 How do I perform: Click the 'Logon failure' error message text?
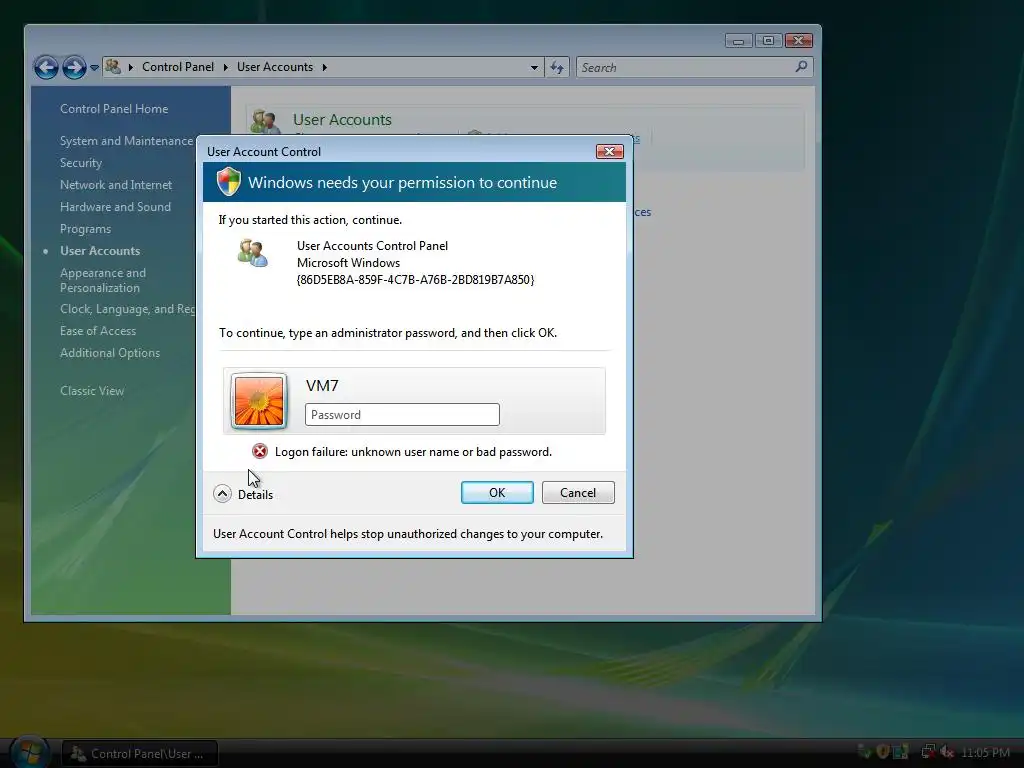click(x=413, y=452)
